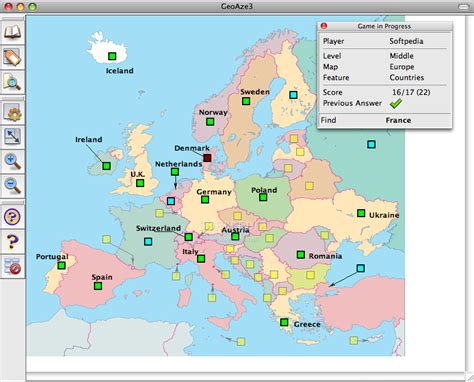Click the orange tag labels tool
The width and height of the screenshot is (474, 382).
coord(12,57)
